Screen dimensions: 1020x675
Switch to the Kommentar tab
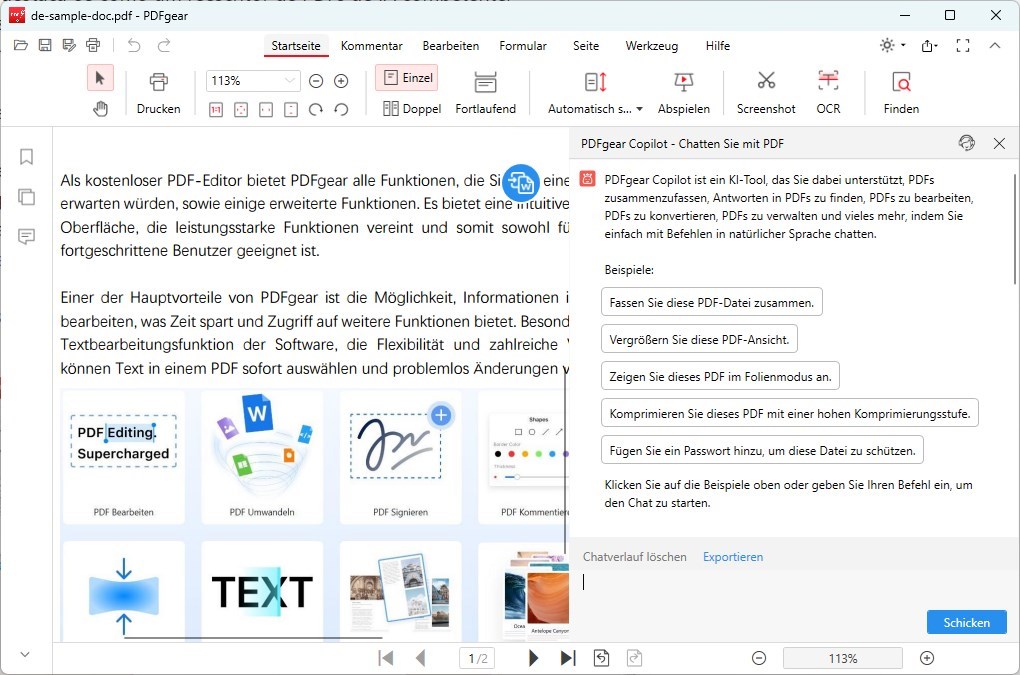pyautogui.click(x=371, y=45)
